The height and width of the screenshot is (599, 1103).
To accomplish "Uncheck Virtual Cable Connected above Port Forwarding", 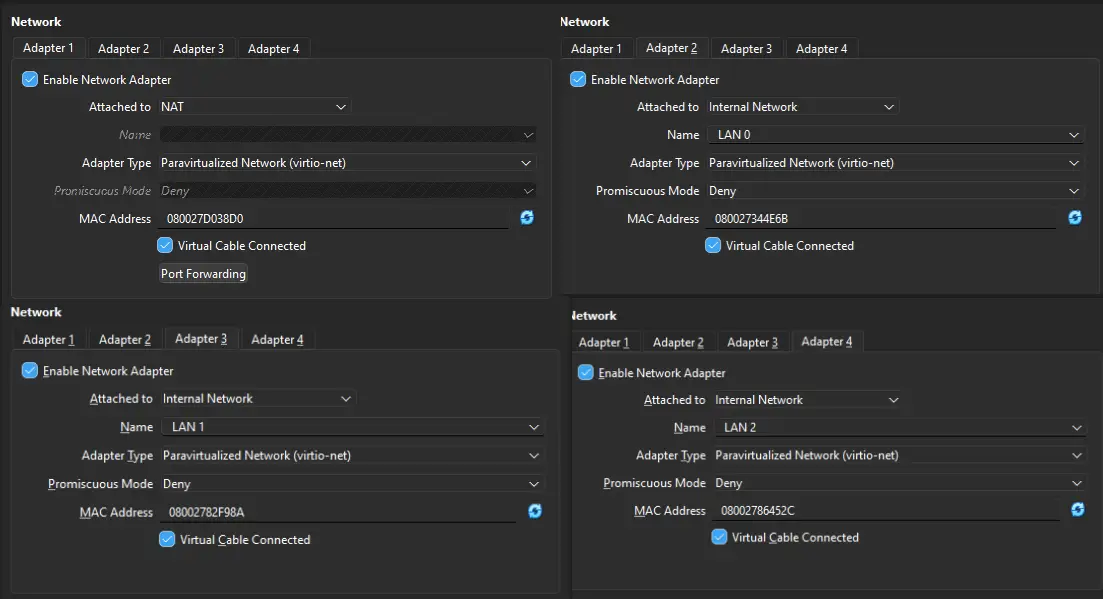I will 166,245.
